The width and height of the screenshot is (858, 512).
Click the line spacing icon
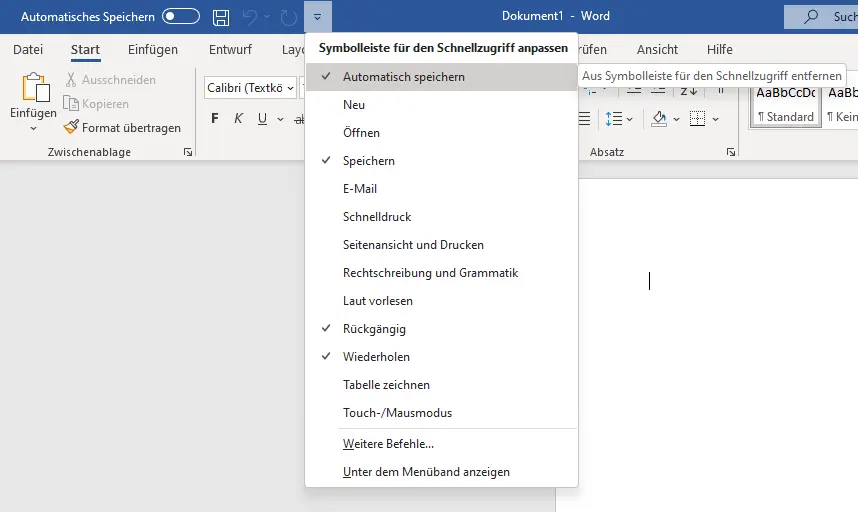point(613,119)
